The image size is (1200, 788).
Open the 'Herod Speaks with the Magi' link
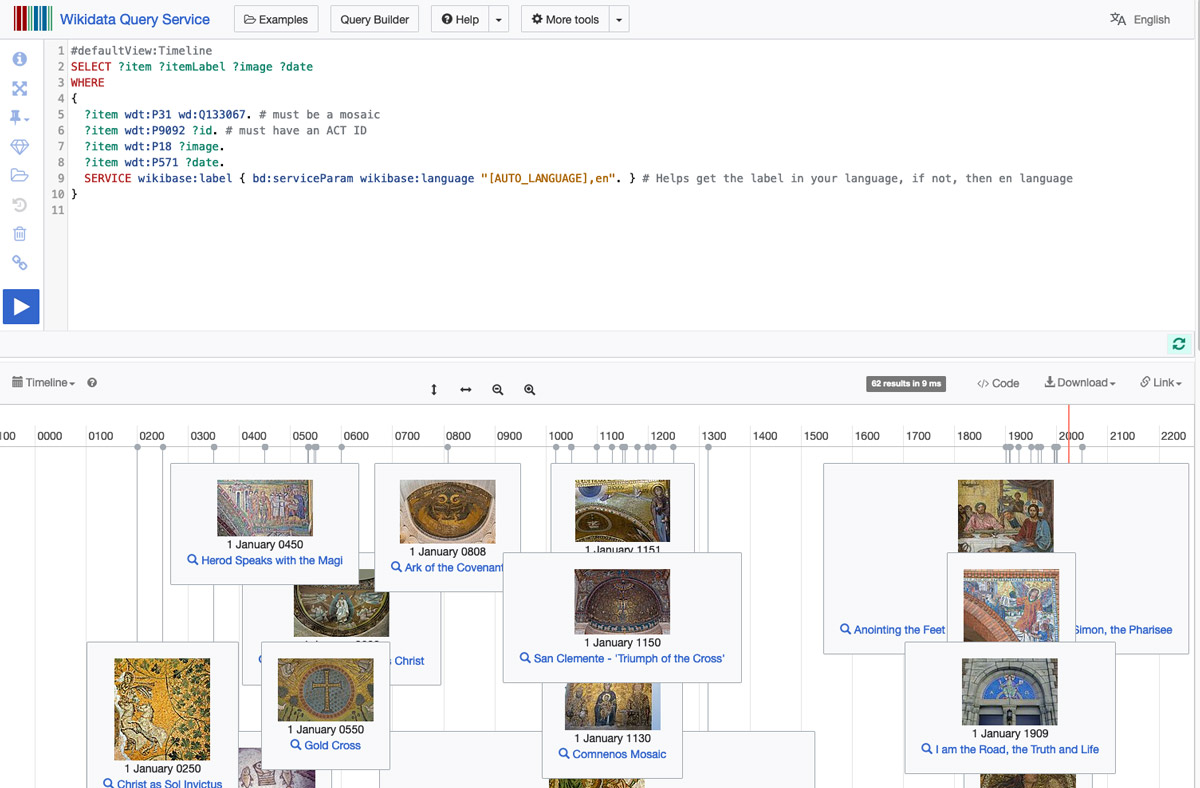tap(271, 561)
